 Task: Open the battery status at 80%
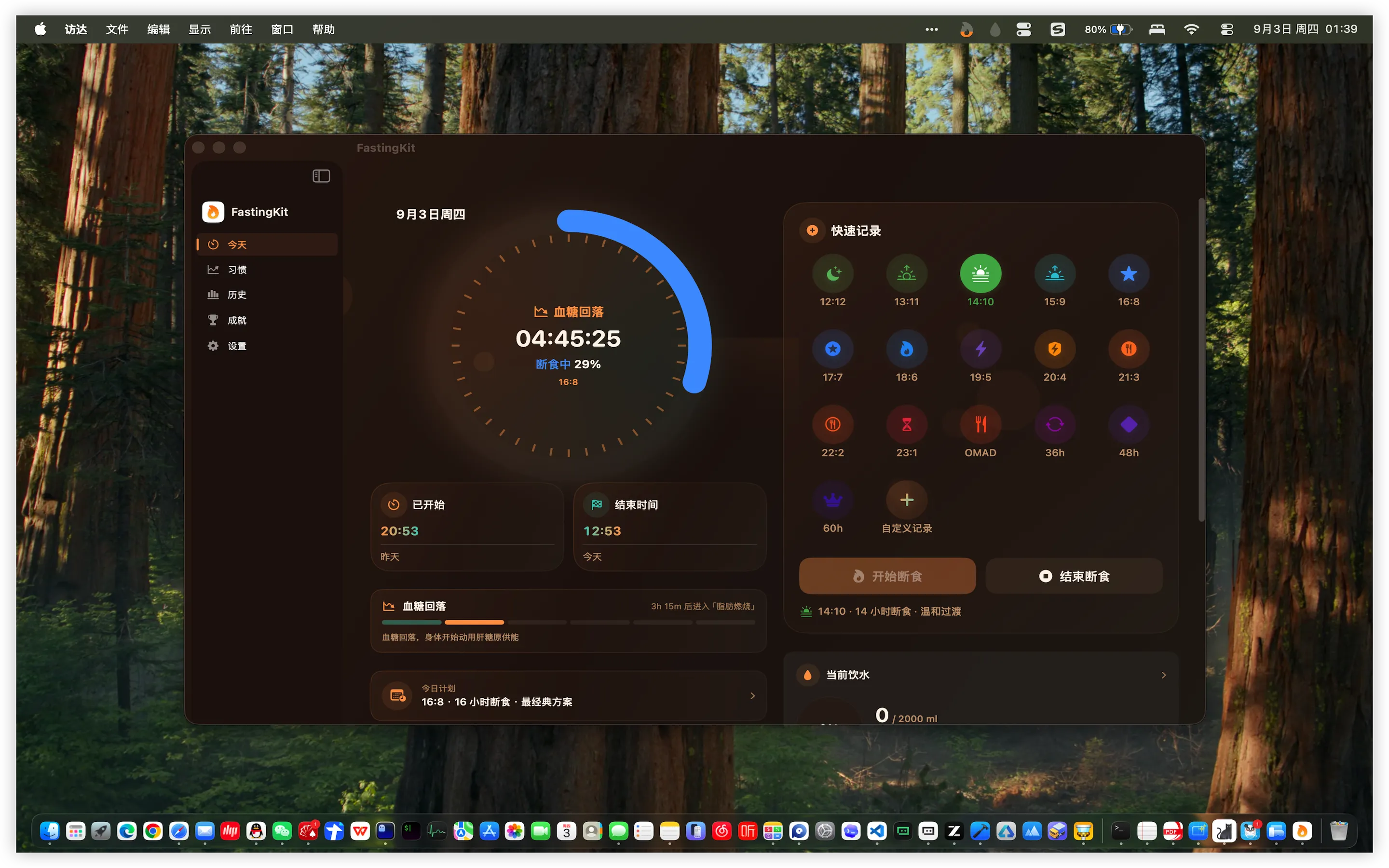coord(1108,29)
